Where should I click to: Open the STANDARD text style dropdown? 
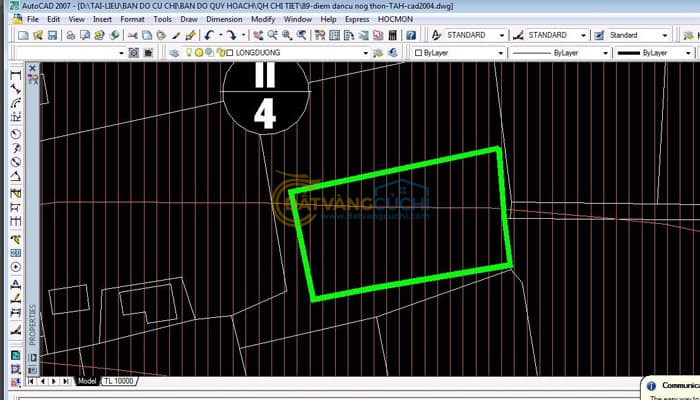coord(500,35)
